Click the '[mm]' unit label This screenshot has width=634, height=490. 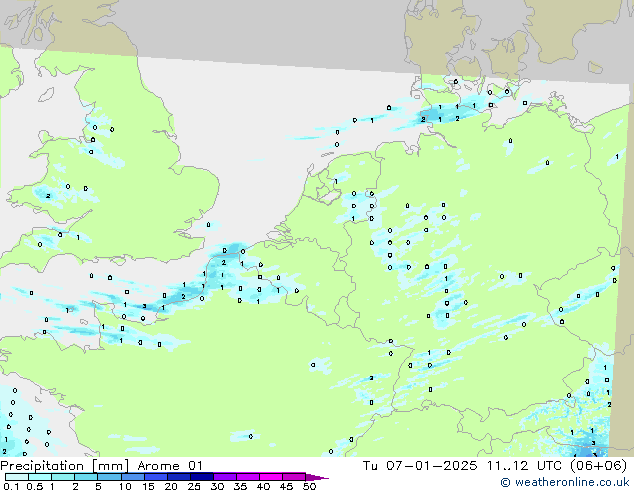point(111,466)
